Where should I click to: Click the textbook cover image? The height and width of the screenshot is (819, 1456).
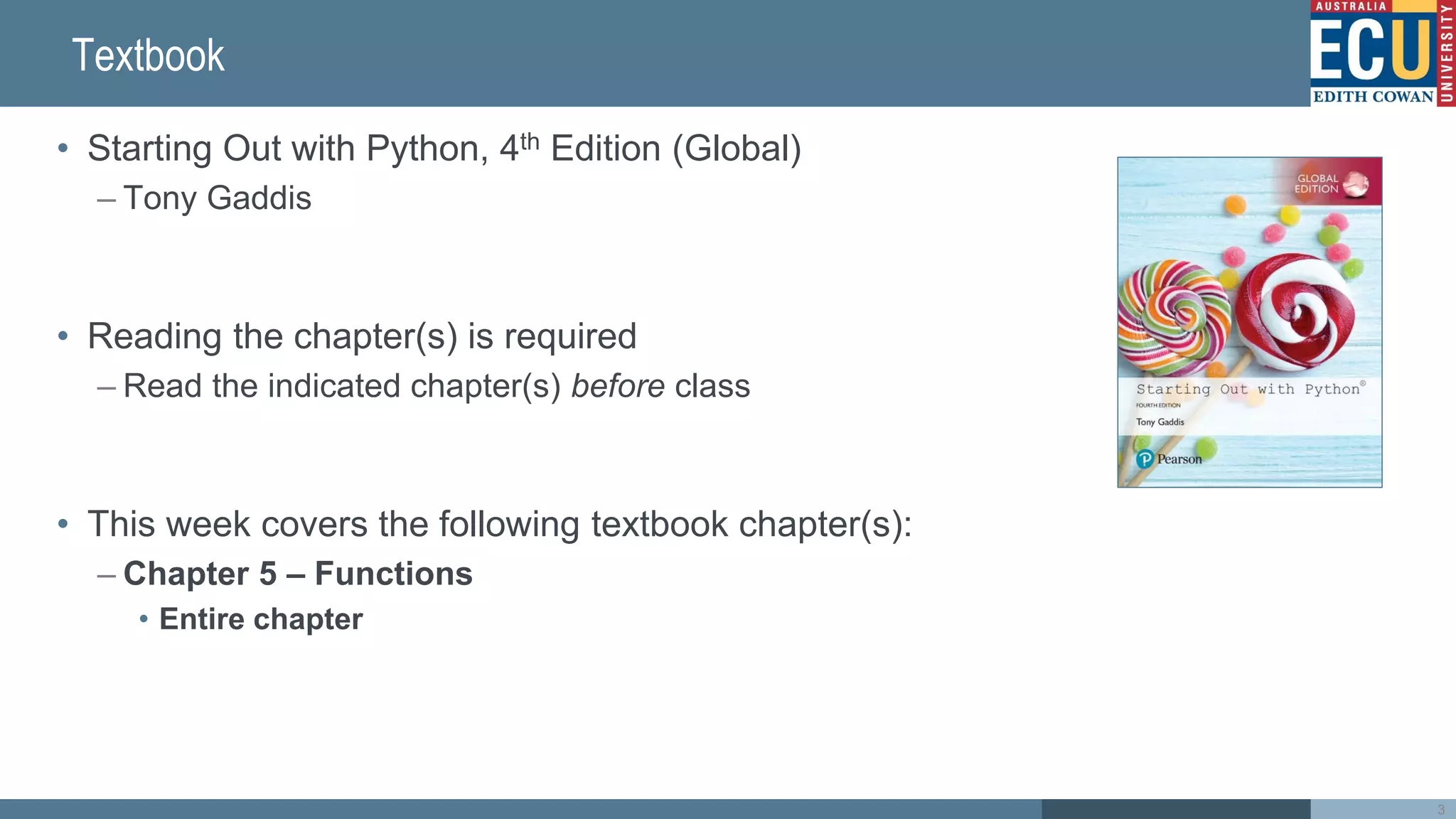pyautogui.click(x=1250, y=322)
